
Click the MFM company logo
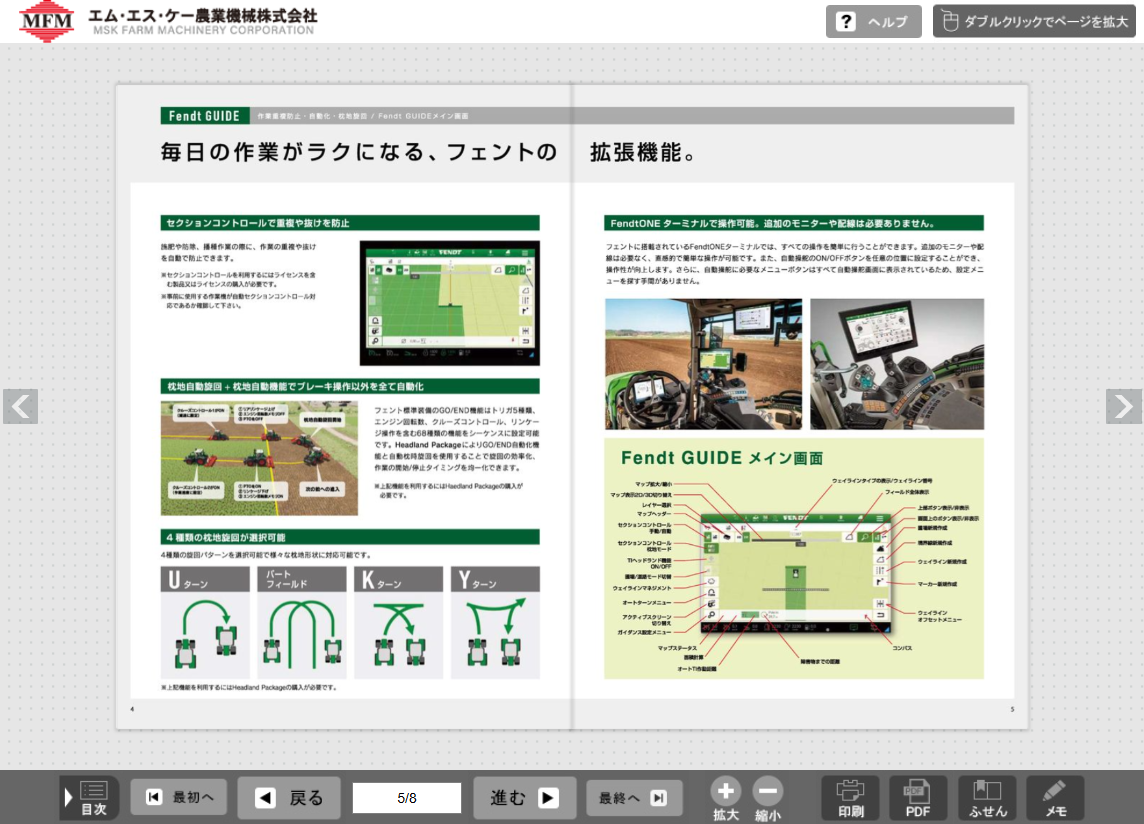46,20
